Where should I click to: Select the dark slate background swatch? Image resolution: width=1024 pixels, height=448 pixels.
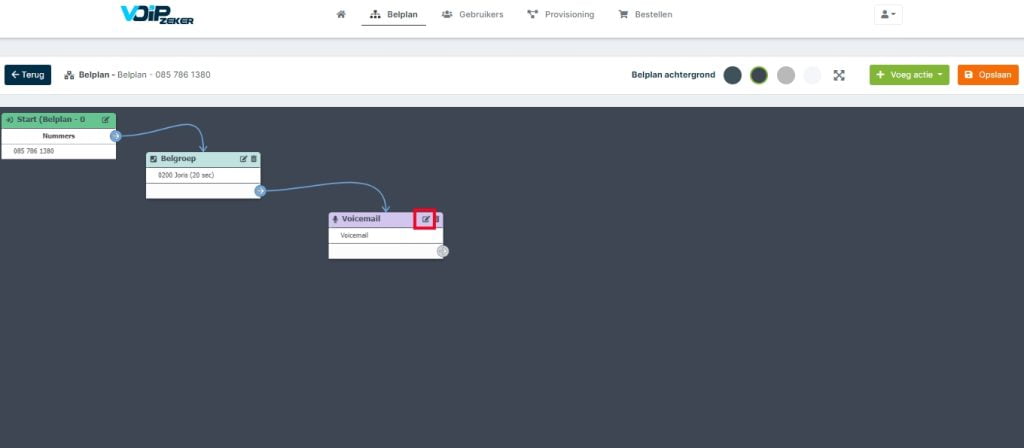coord(732,75)
